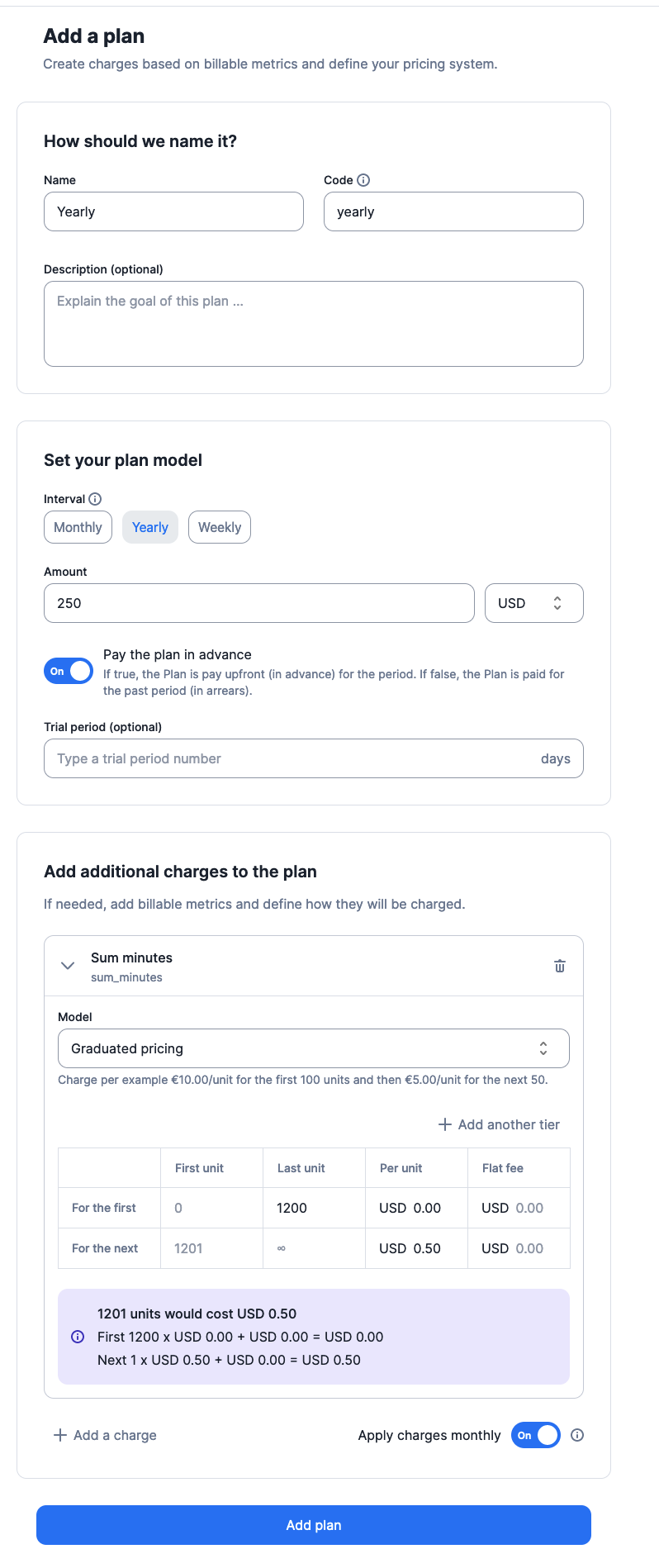
Task: Click the info icon in the cost summary box
Action: tap(78, 1337)
